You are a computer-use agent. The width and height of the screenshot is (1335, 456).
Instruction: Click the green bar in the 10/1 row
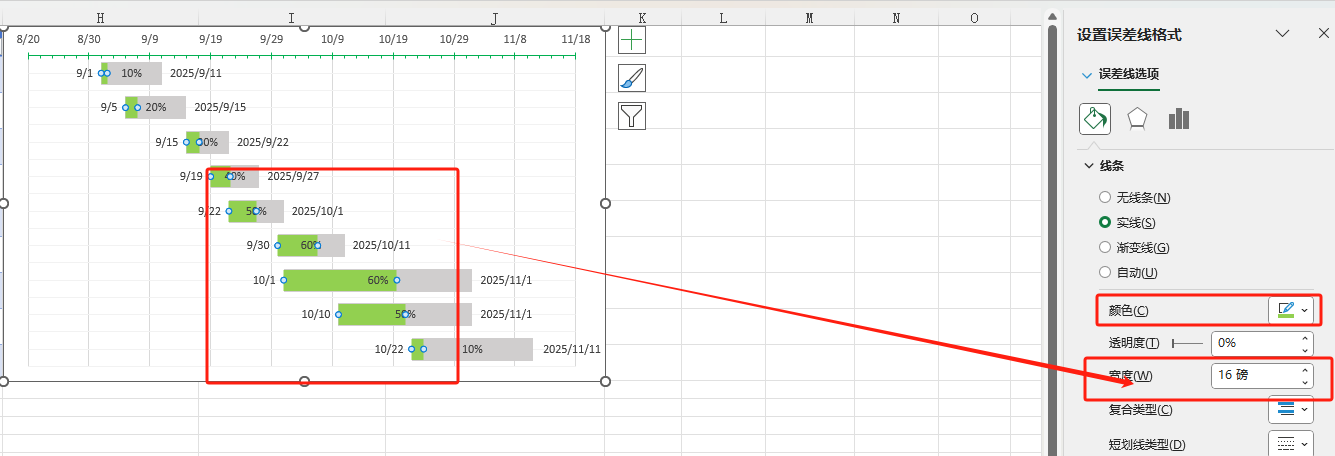pos(340,280)
